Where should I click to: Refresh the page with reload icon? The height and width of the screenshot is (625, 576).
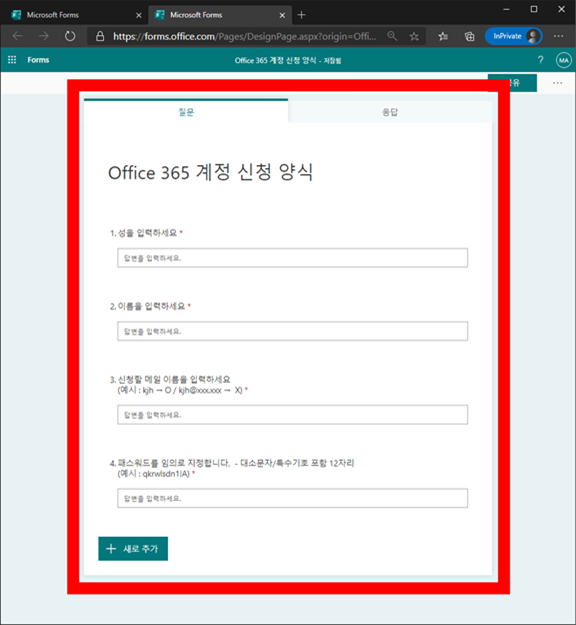pyautogui.click(x=70, y=36)
